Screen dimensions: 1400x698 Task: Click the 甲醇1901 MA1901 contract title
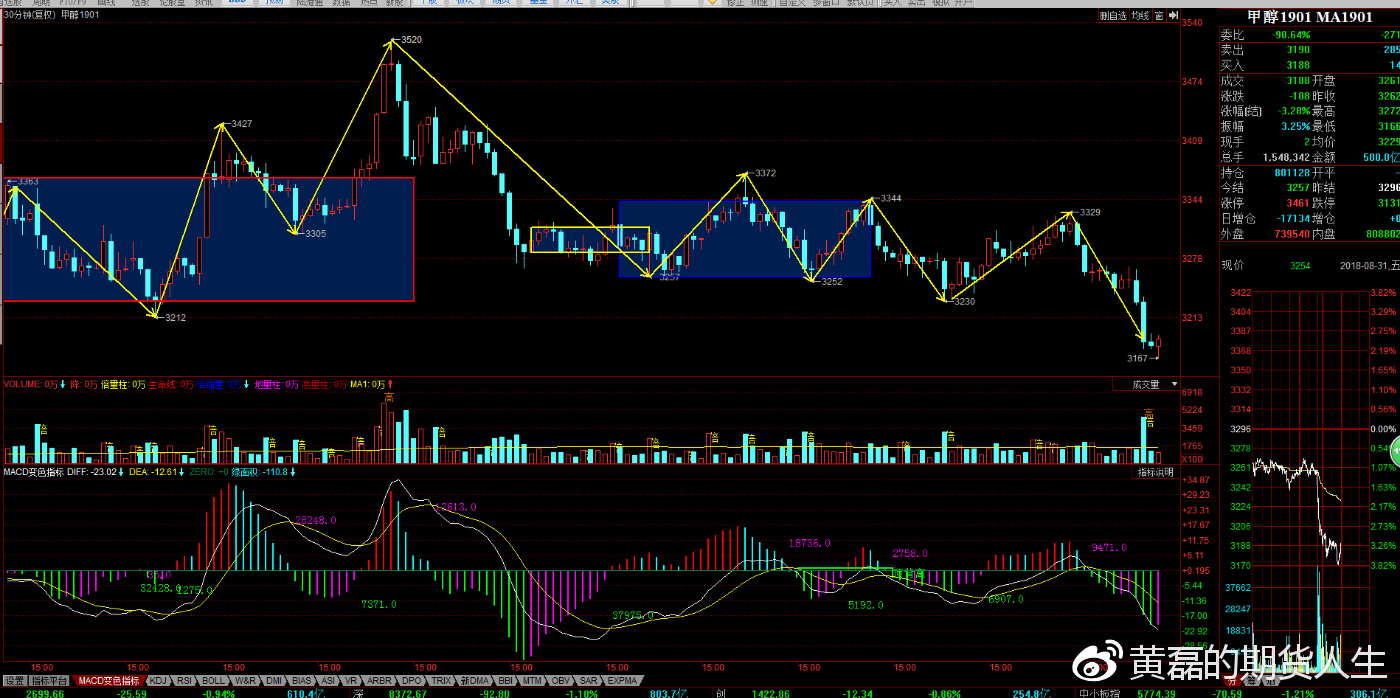pos(1309,17)
